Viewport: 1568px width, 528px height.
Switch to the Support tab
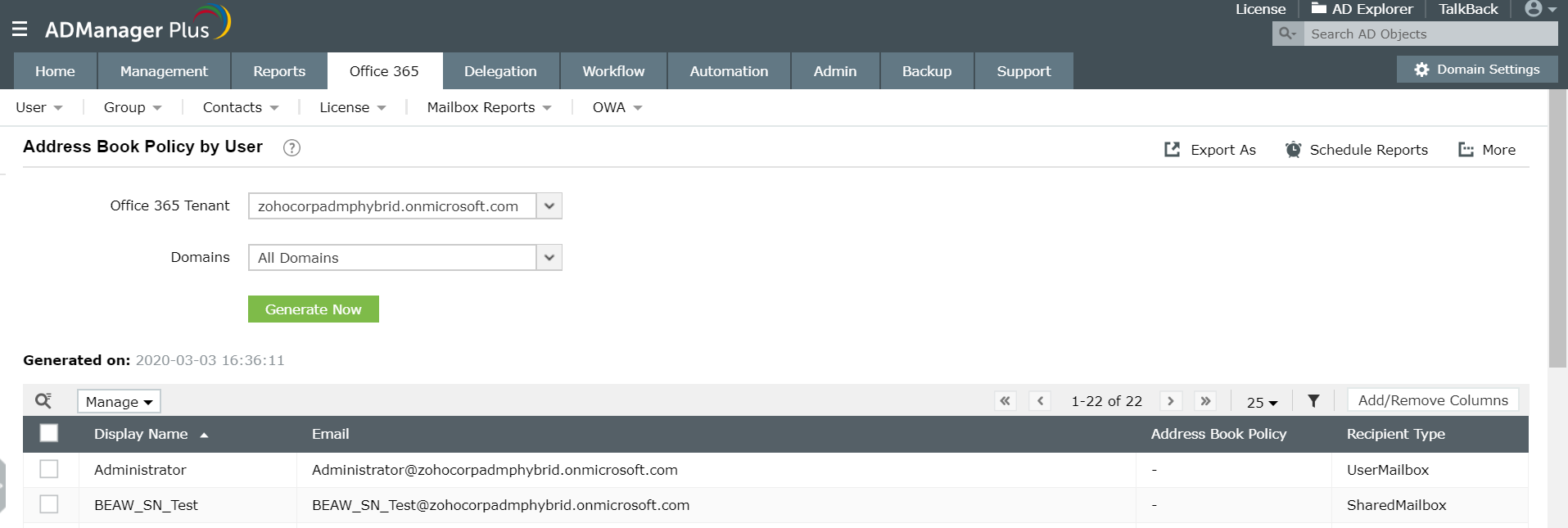(x=1024, y=71)
